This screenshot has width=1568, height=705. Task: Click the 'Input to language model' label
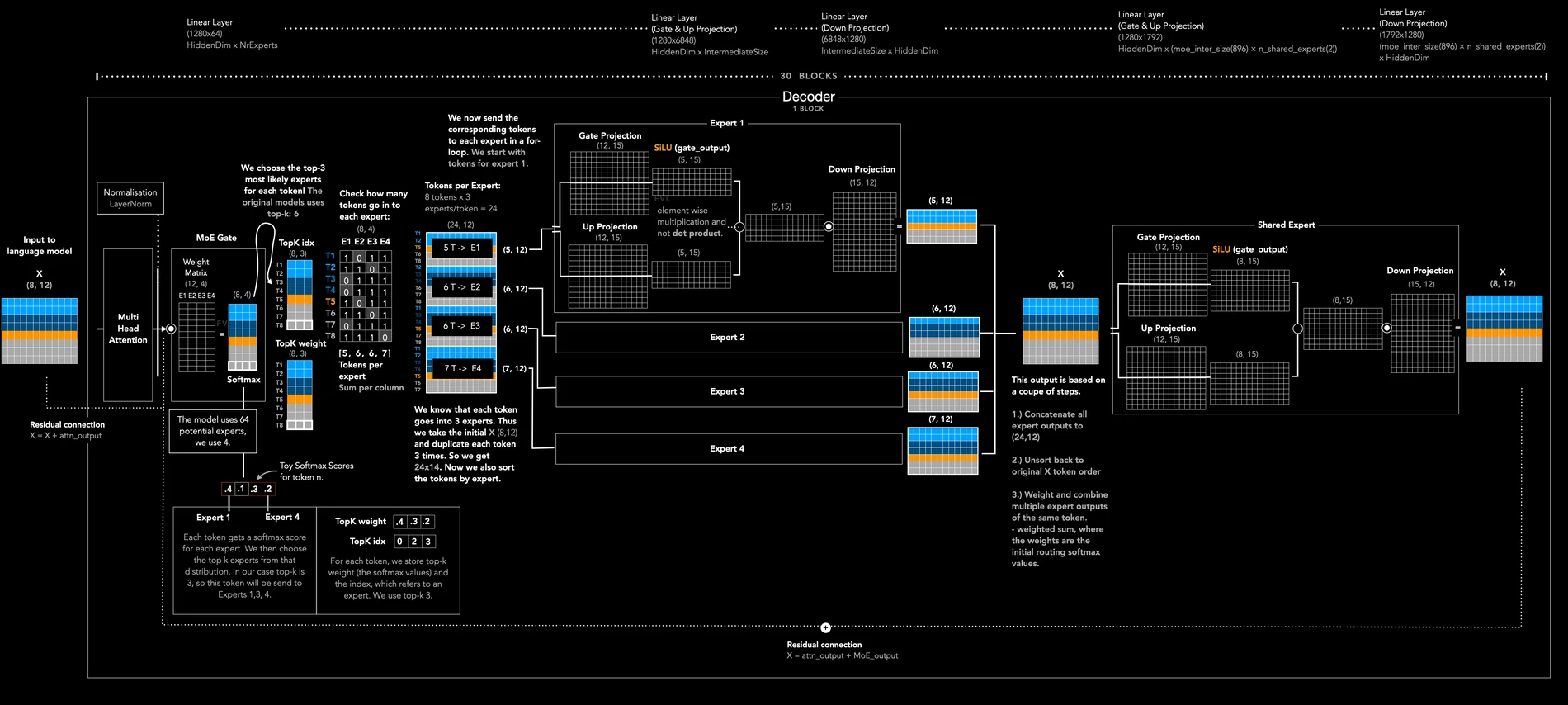coord(40,245)
